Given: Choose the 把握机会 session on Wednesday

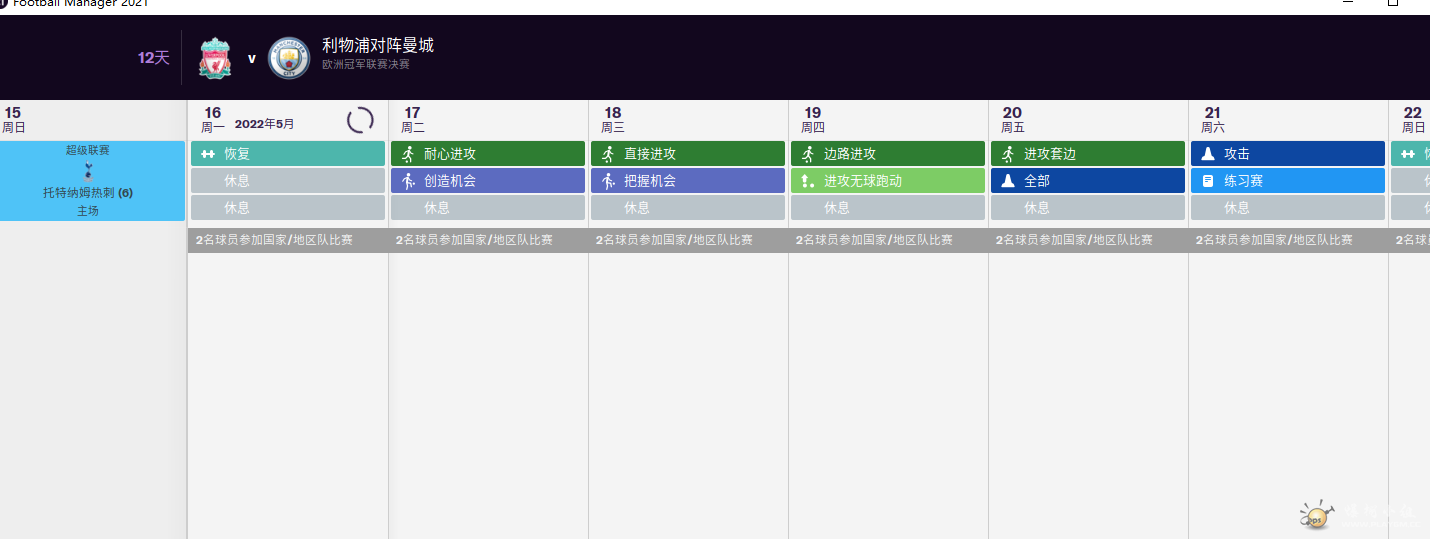Looking at the screenshot, I should coord(688,181).
